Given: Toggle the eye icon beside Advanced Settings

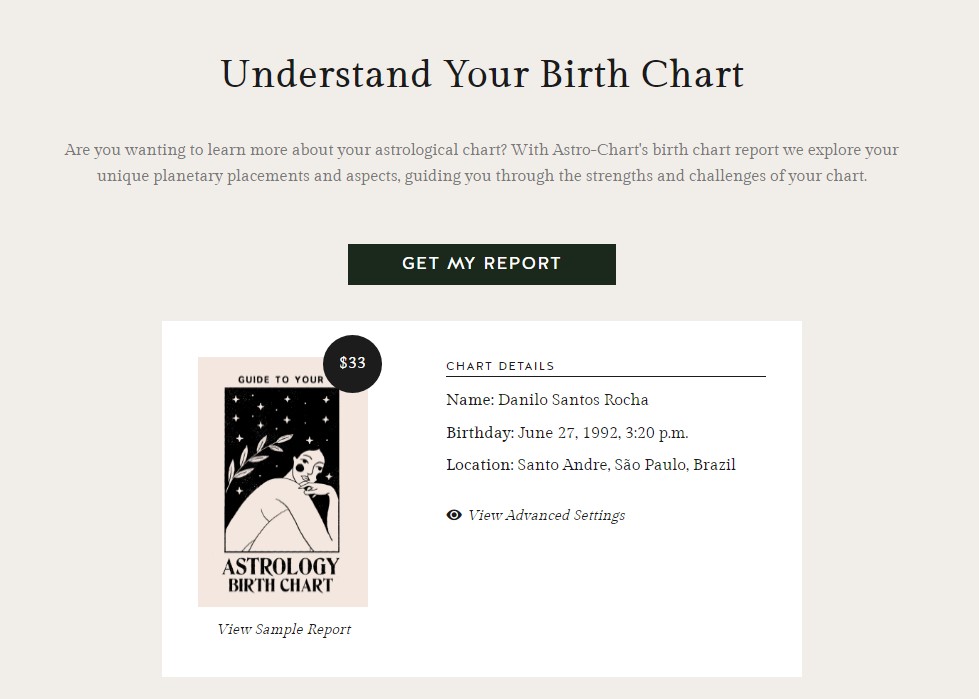Looking at the screenshot, I should pyautogui.click(x=454, y=515).
